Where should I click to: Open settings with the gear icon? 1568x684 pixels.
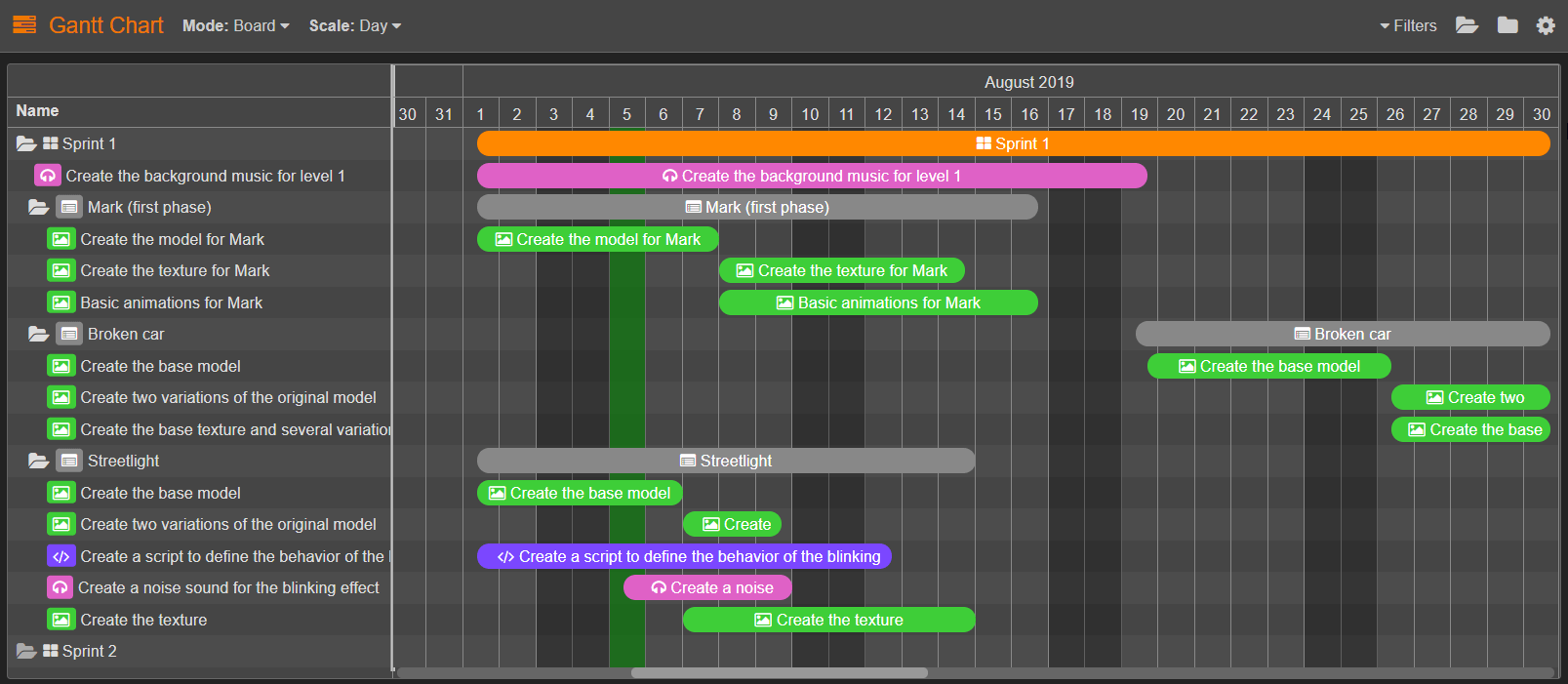pos(1546,25)
